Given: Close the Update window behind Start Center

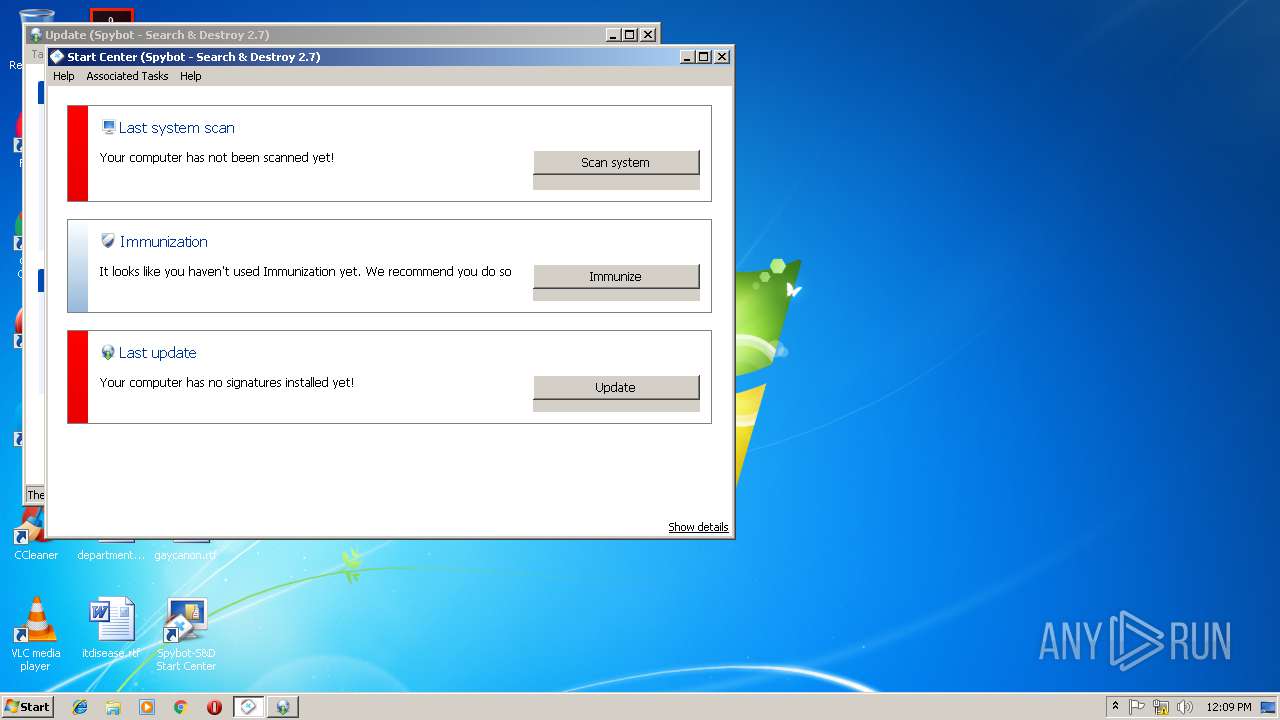Looking at the screenshot, I should coord(648,35).
